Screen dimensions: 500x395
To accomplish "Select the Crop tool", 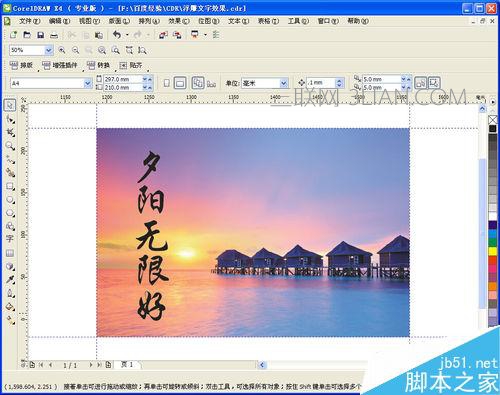I will (x=10, y=132).
